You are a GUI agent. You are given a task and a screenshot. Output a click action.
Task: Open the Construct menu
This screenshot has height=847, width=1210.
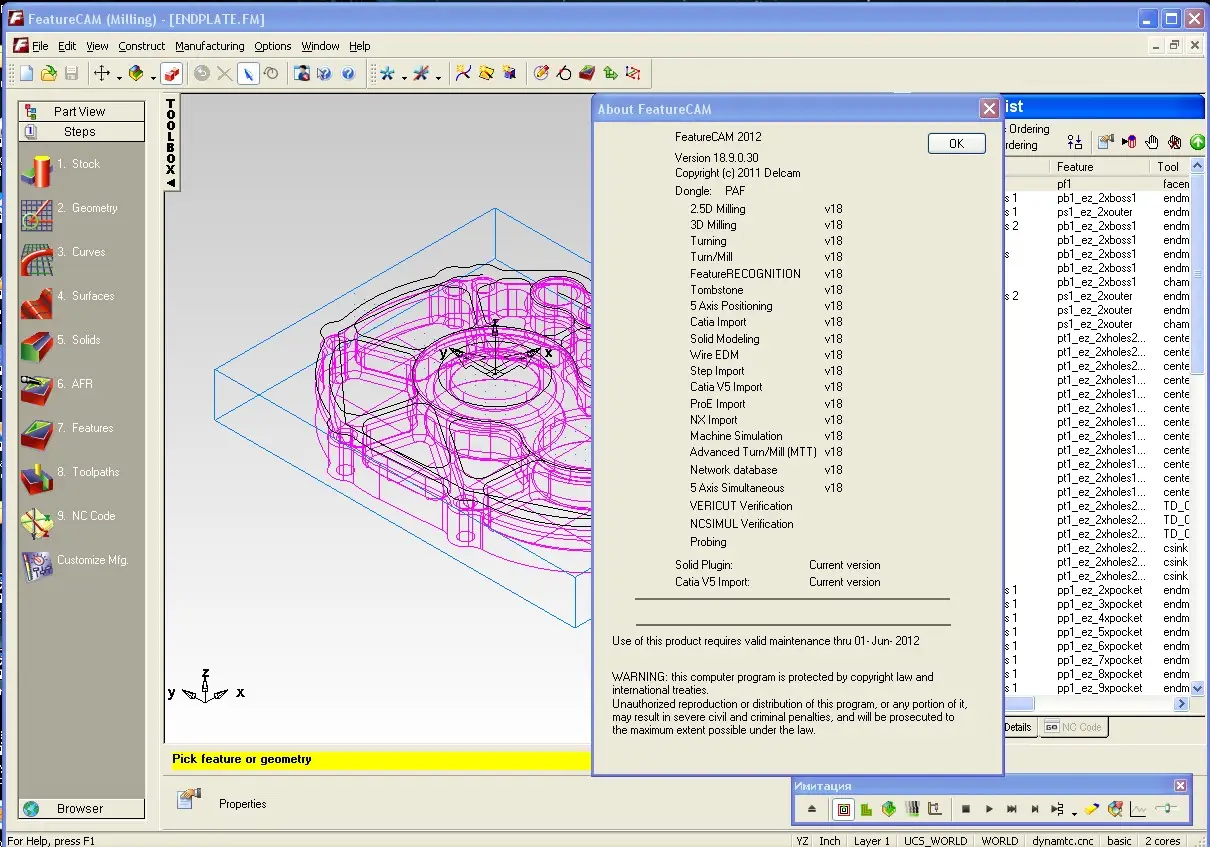pyautogui.click(x=141, y=46)
